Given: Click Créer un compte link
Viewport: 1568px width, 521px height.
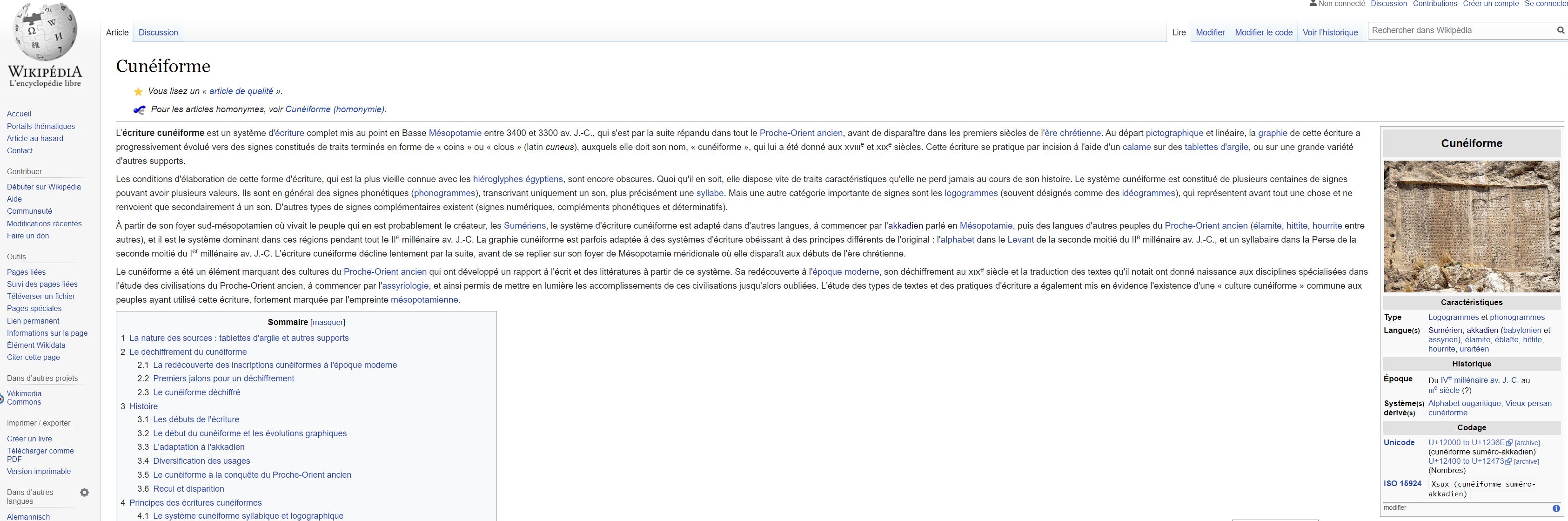Looking at the screenshot, I should (1491, 4).
